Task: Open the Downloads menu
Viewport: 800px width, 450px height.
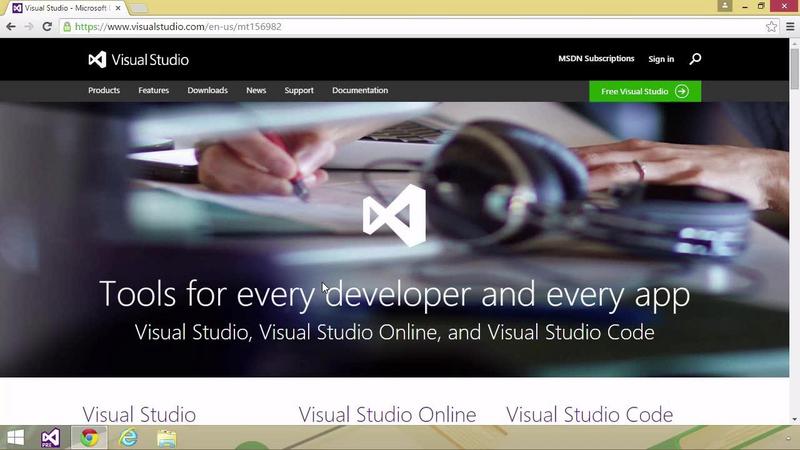Action: (x=207, y=90)
